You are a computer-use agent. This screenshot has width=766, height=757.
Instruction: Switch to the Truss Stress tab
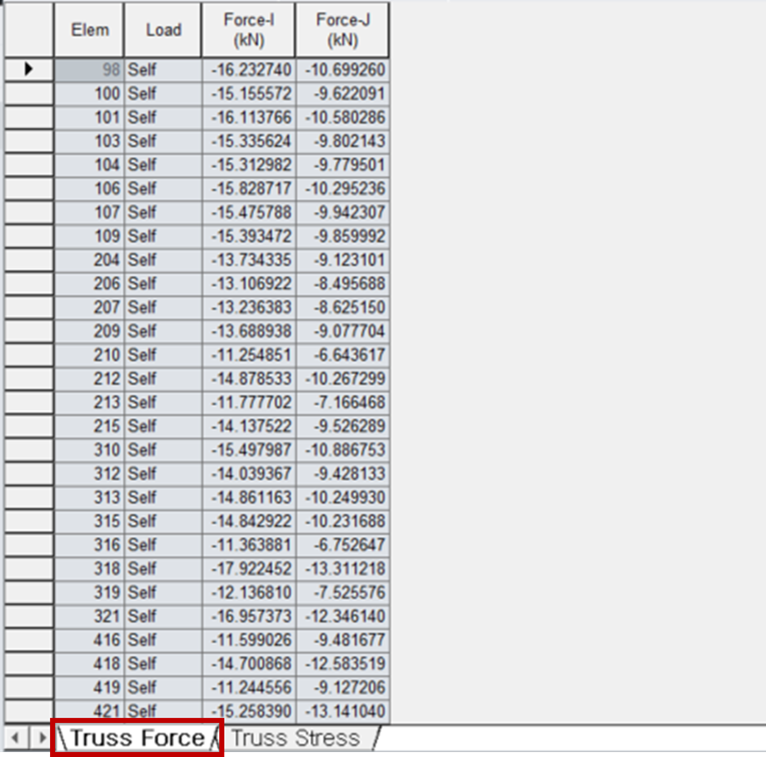click(x=296, y=739)
